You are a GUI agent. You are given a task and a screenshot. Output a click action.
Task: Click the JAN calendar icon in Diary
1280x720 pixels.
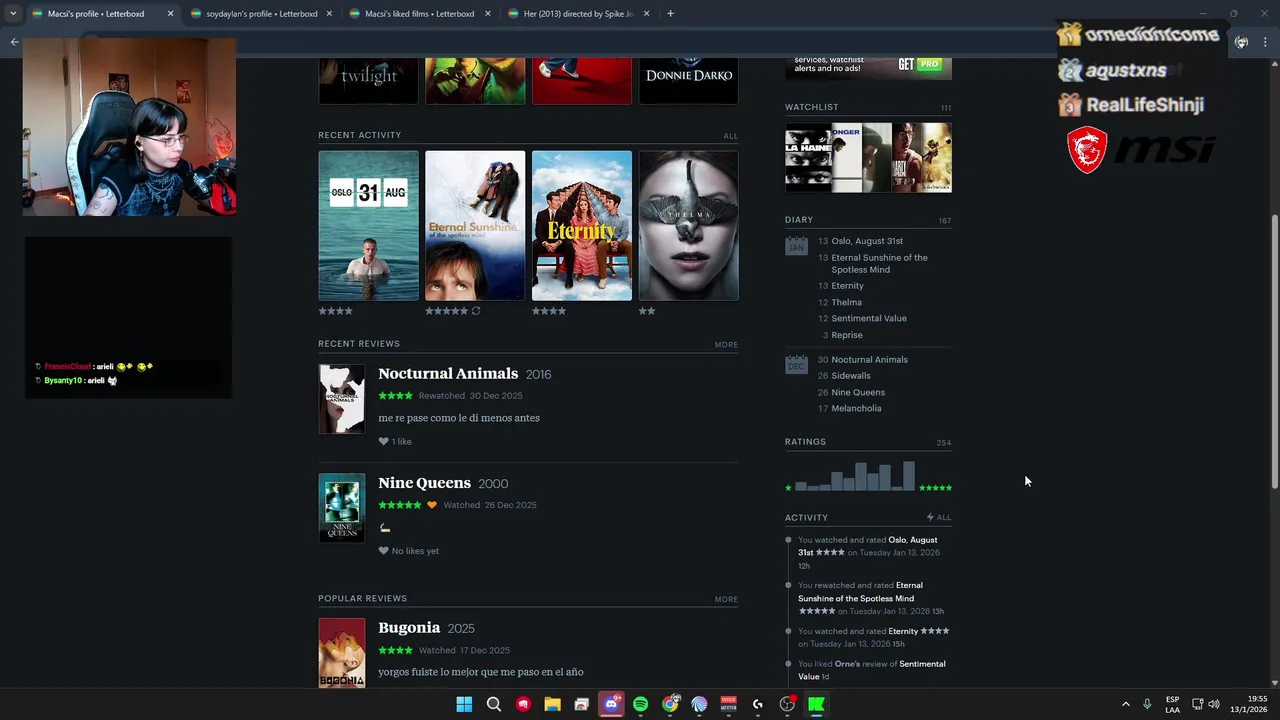coord(796,245)
